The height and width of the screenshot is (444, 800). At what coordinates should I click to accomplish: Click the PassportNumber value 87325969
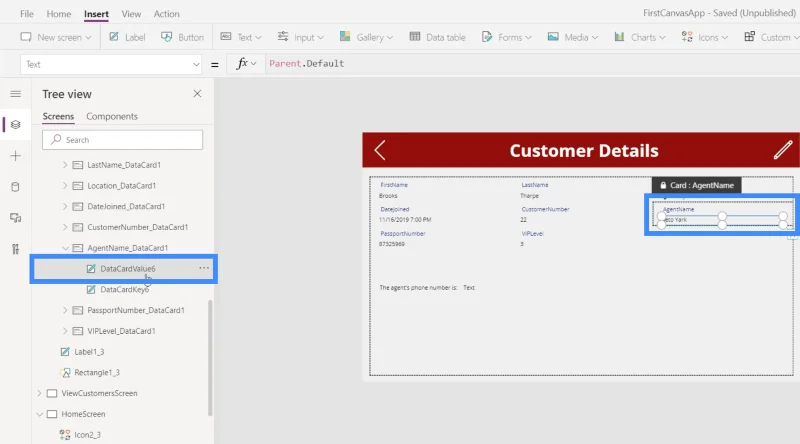pos(392,244)
